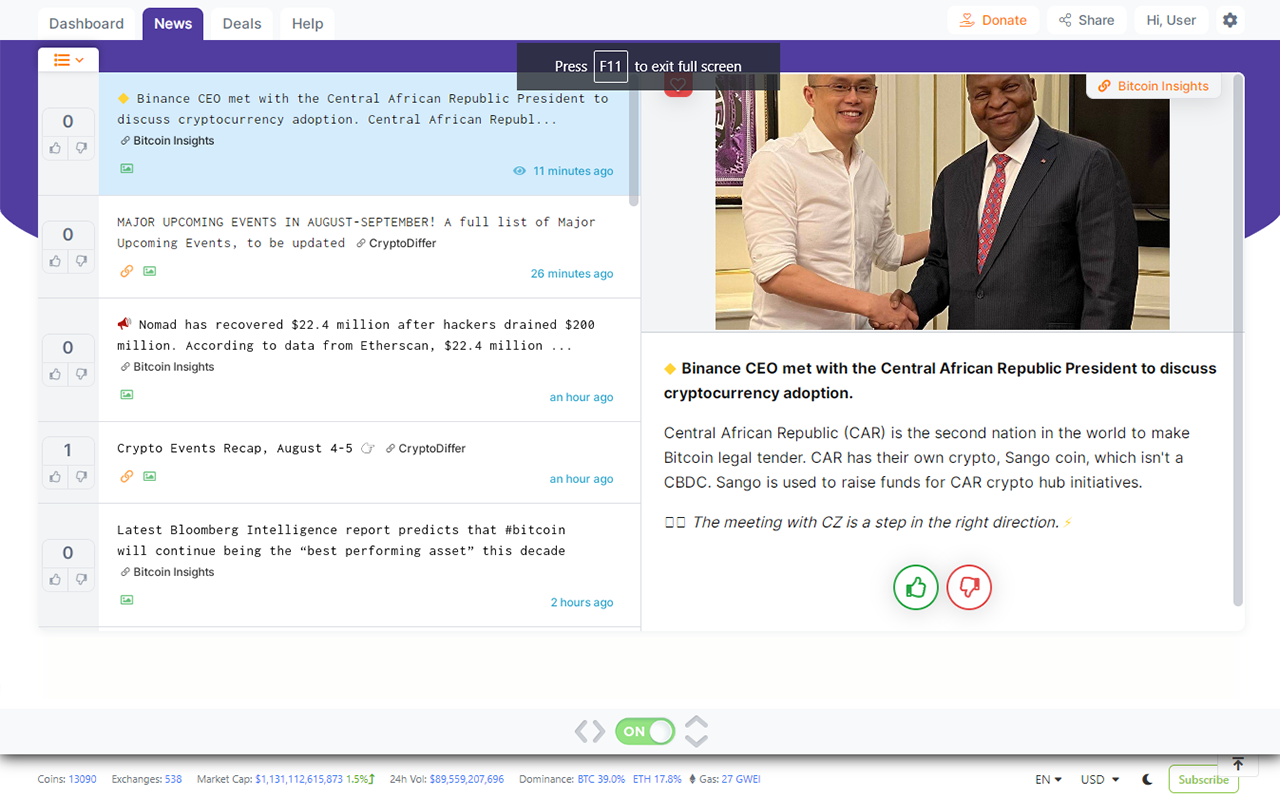Toggle dark mode with the moon icon

click(1147, 779)
